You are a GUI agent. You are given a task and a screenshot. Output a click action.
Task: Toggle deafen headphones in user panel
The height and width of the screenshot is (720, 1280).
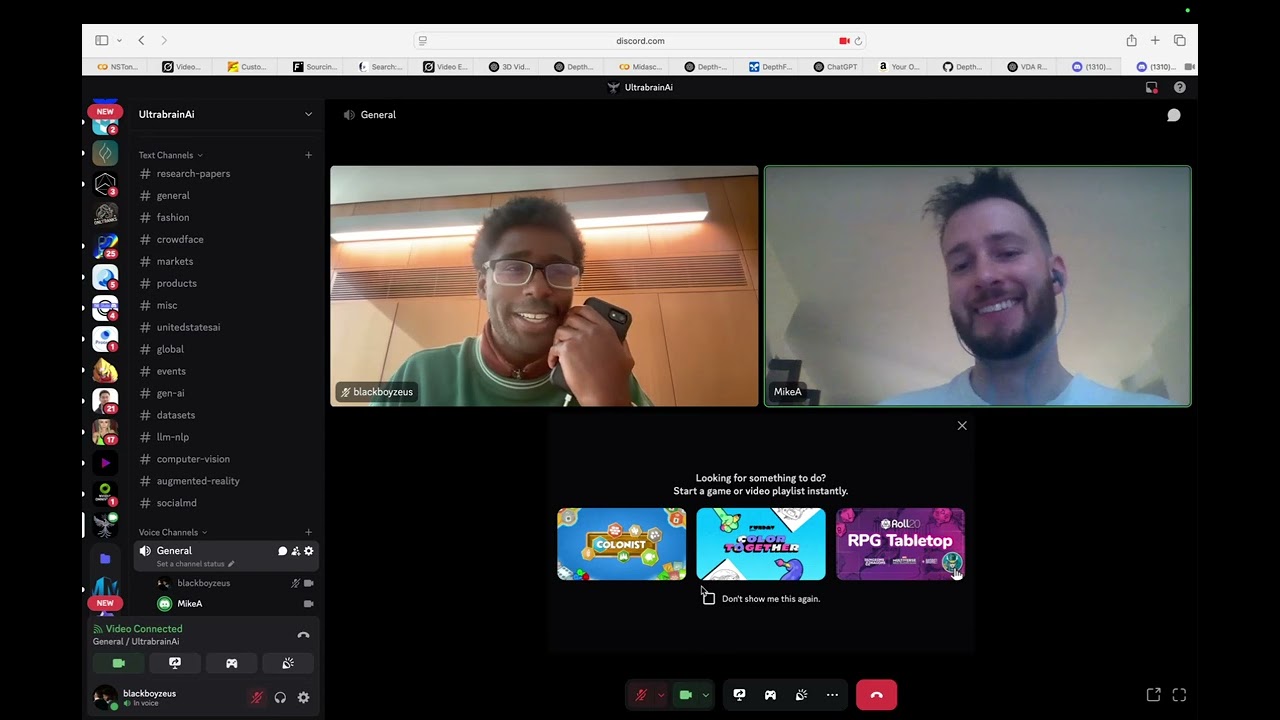[280, 698]
